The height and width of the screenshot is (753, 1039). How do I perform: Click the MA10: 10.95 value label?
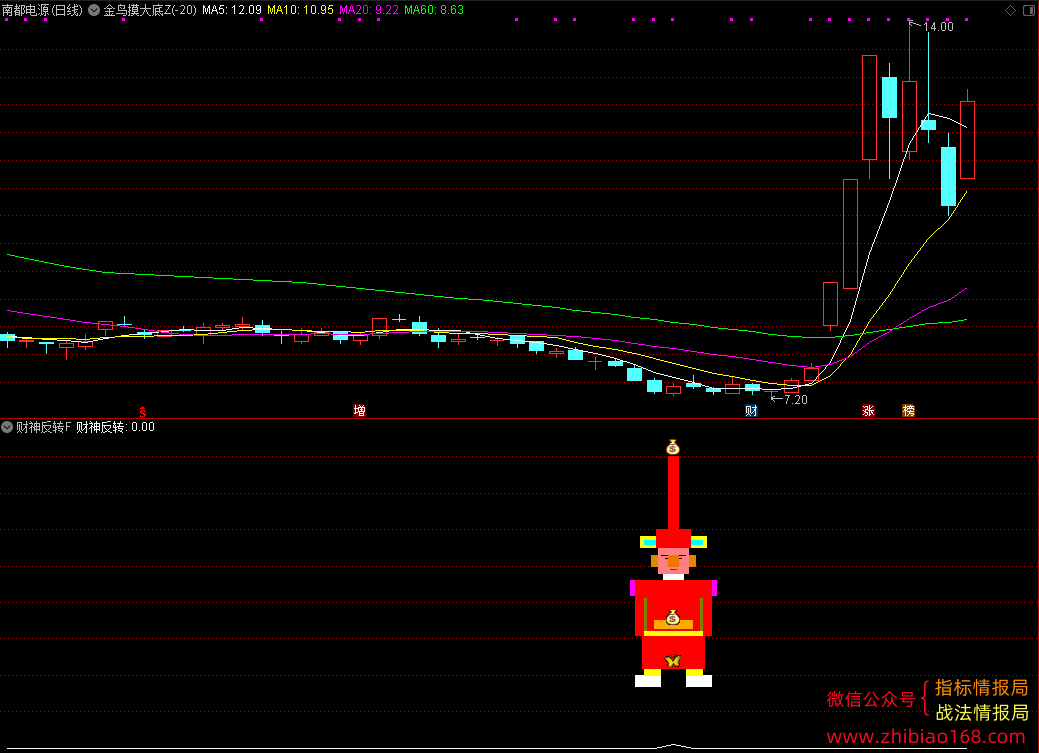pos(300,10)
